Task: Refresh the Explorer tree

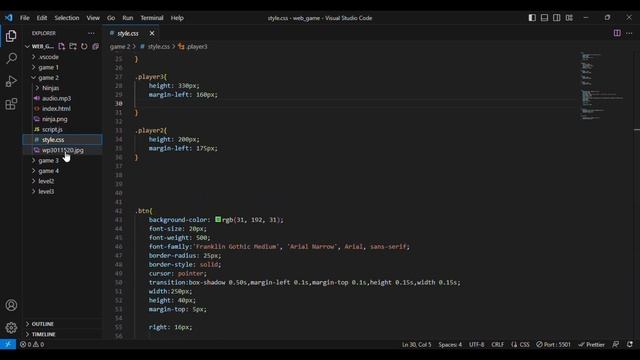Action: 84,47
